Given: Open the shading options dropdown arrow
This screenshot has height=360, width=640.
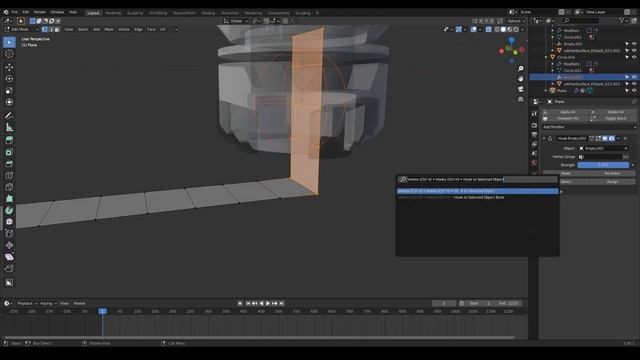Looking at the screenshot, I should (522, 29).
